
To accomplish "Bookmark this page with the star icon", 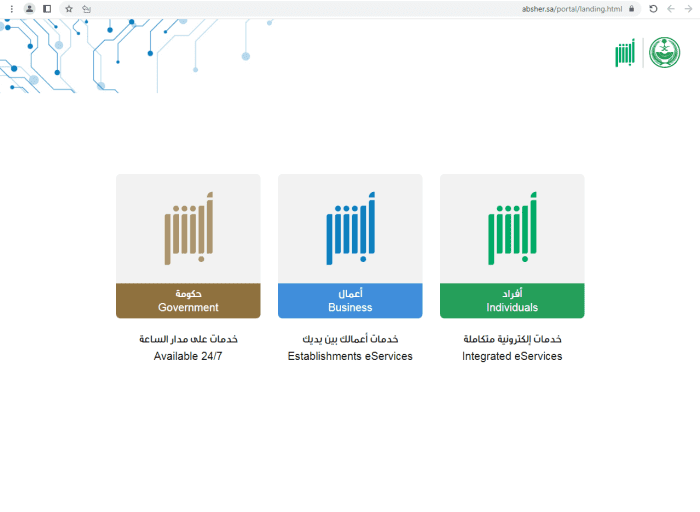I will tap(69, 9).
